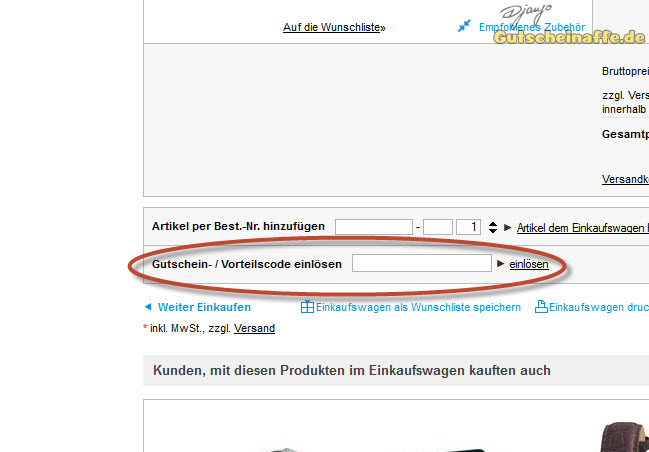
Task: Click the first Best.-Nr. article number field
Action: [x=374, y=227]
